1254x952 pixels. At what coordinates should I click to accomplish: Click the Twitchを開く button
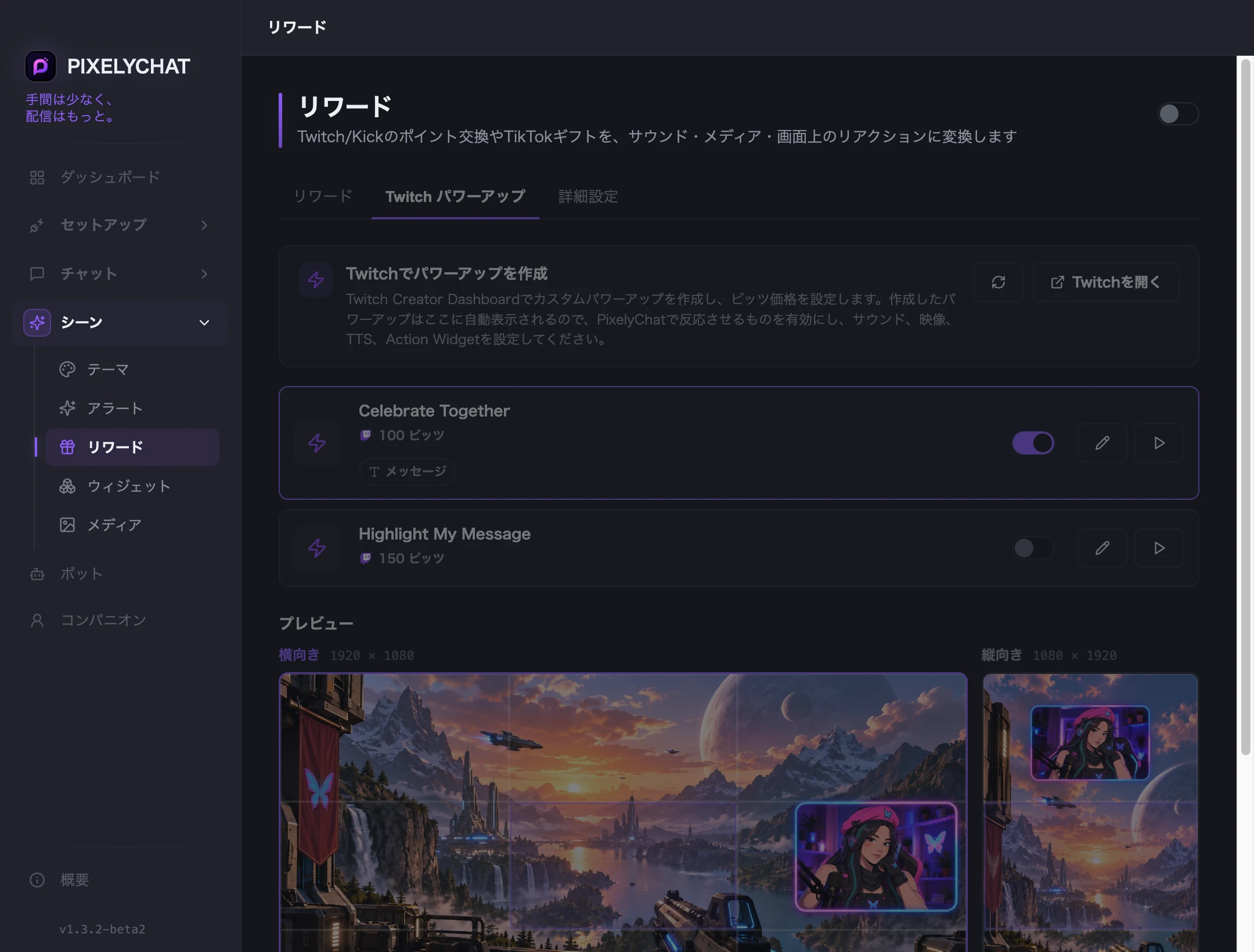tap(1106, 282)
